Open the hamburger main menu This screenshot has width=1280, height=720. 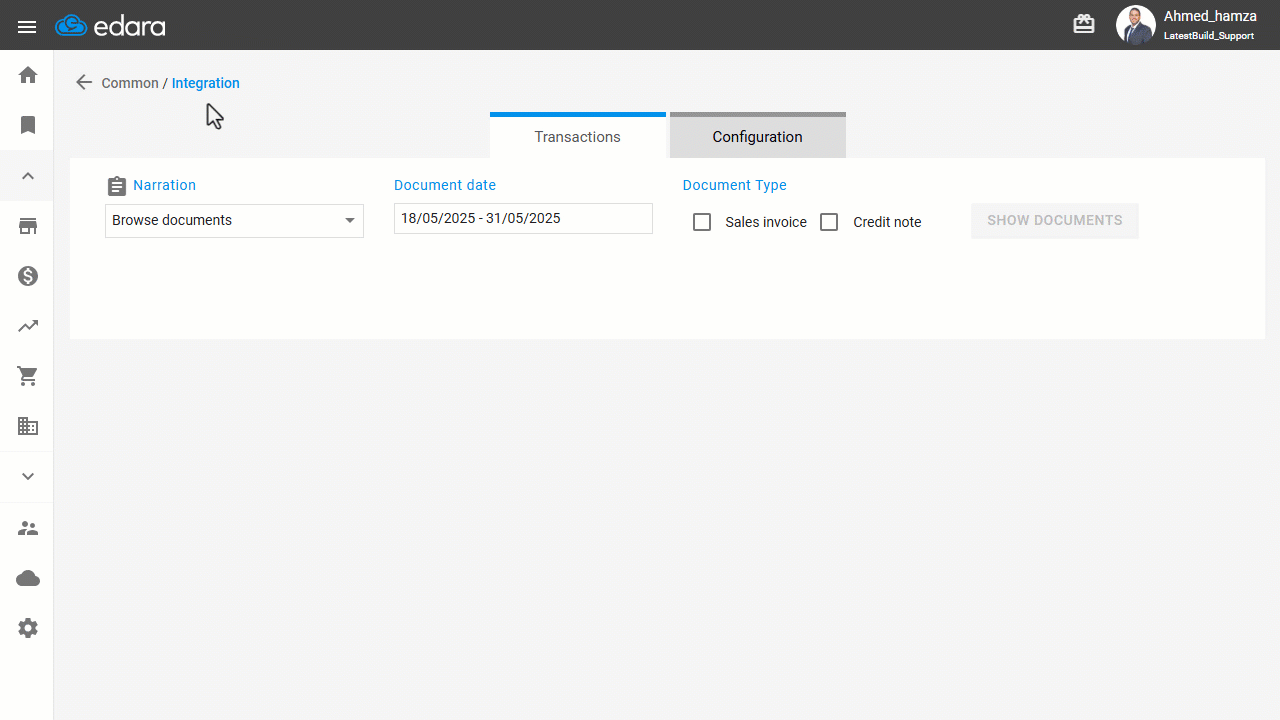(x=27, y=27)
